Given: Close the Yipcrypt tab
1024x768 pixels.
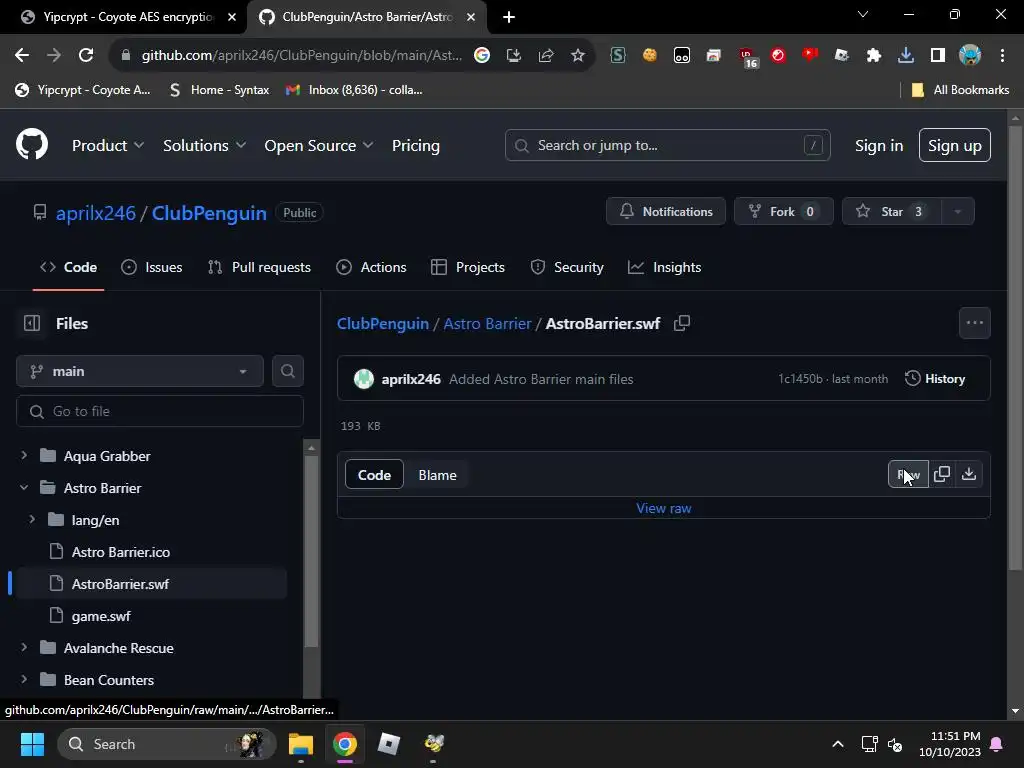Looking at the screenshot, I should 232,17.
